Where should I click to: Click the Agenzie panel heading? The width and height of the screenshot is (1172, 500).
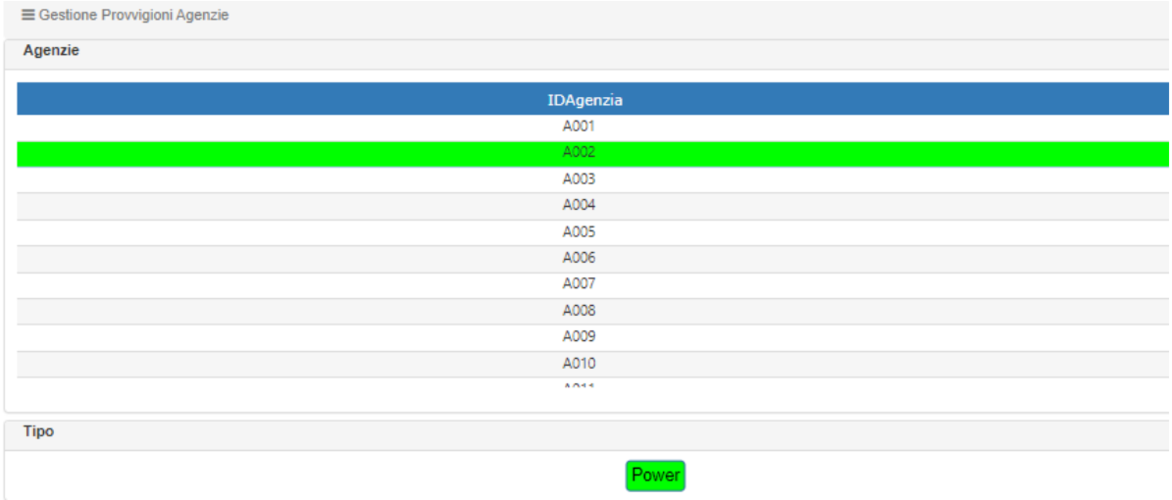pyautogui.click(x=52, y=51)
